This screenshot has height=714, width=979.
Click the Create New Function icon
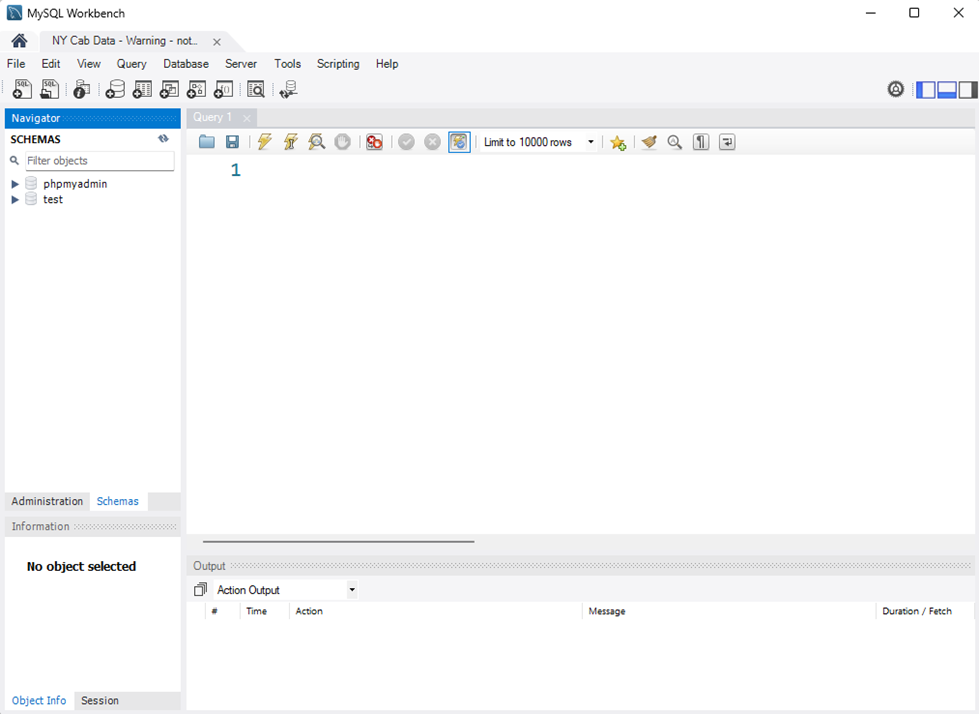[223, 89]
